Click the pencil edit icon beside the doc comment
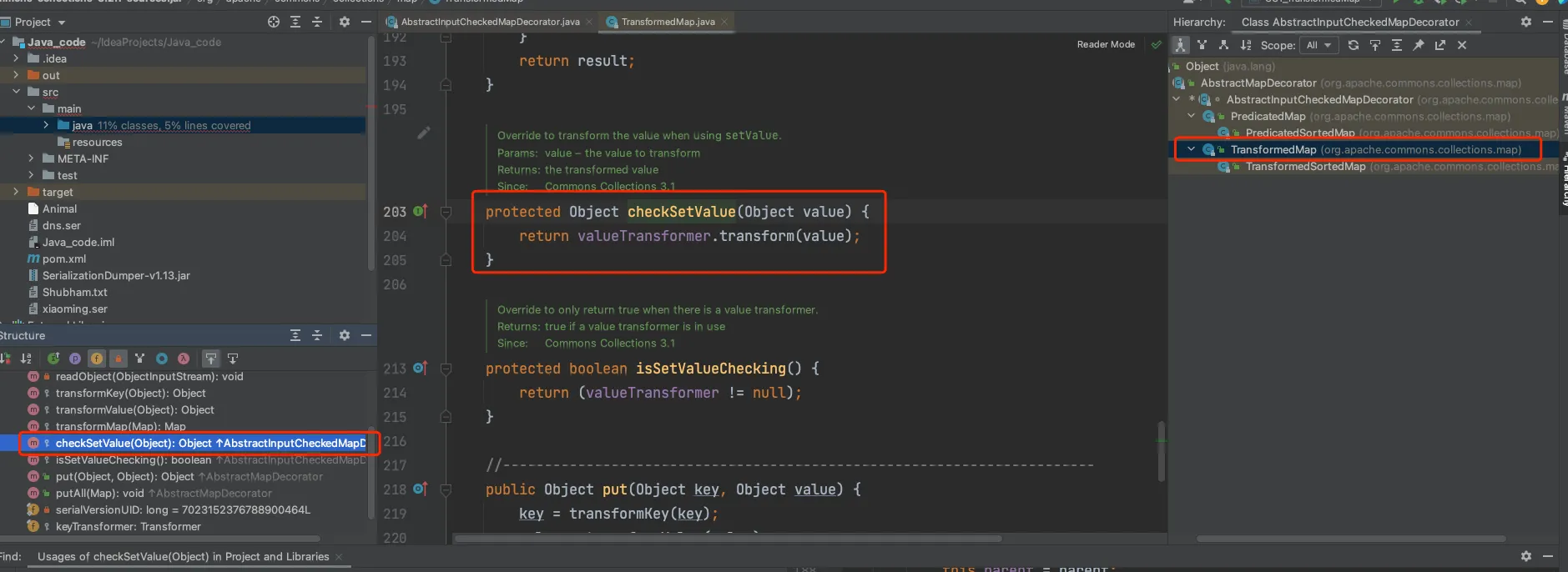 [424, 133]
